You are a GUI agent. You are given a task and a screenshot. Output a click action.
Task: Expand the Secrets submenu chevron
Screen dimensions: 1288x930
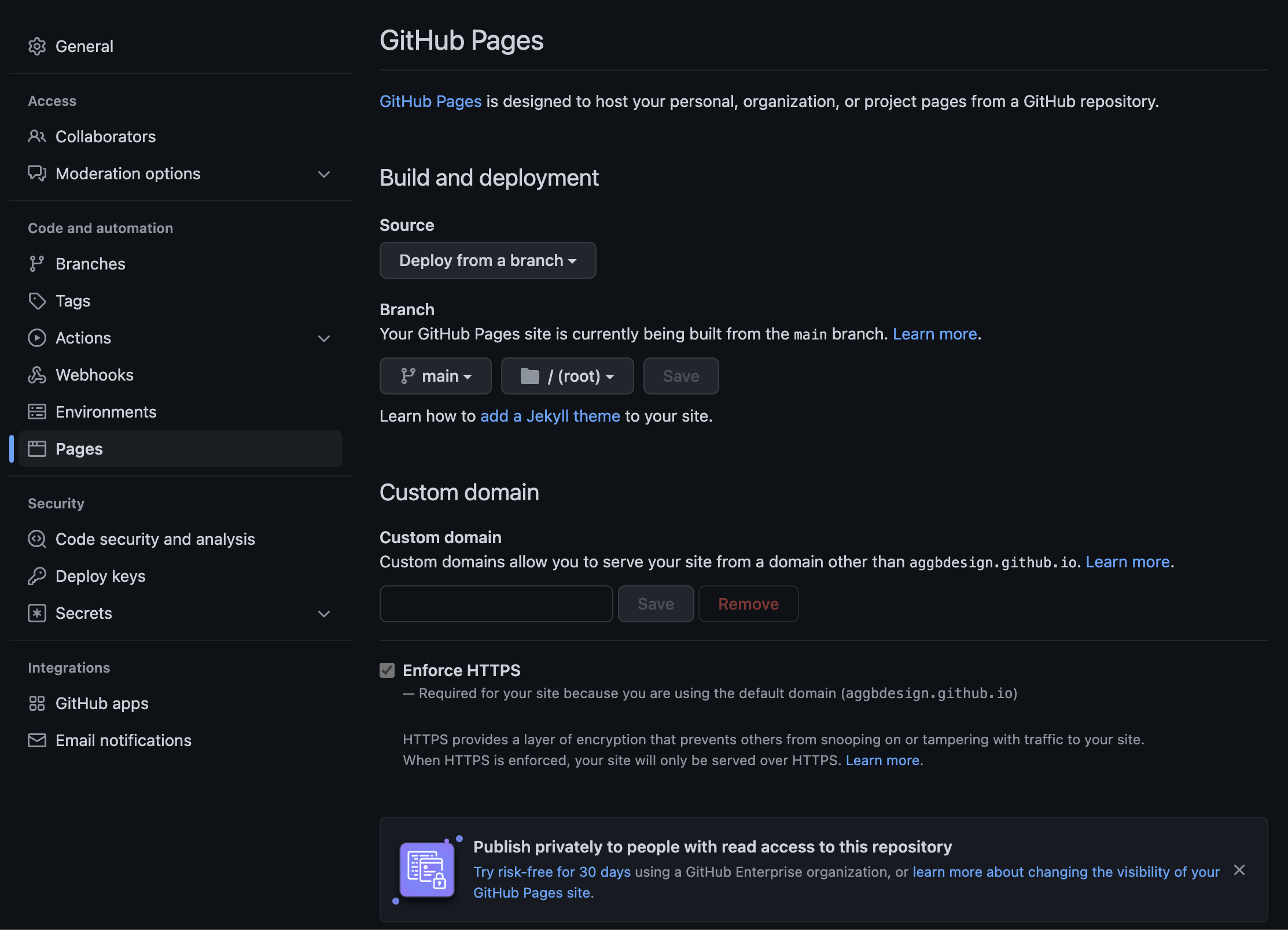coord(324,614)
